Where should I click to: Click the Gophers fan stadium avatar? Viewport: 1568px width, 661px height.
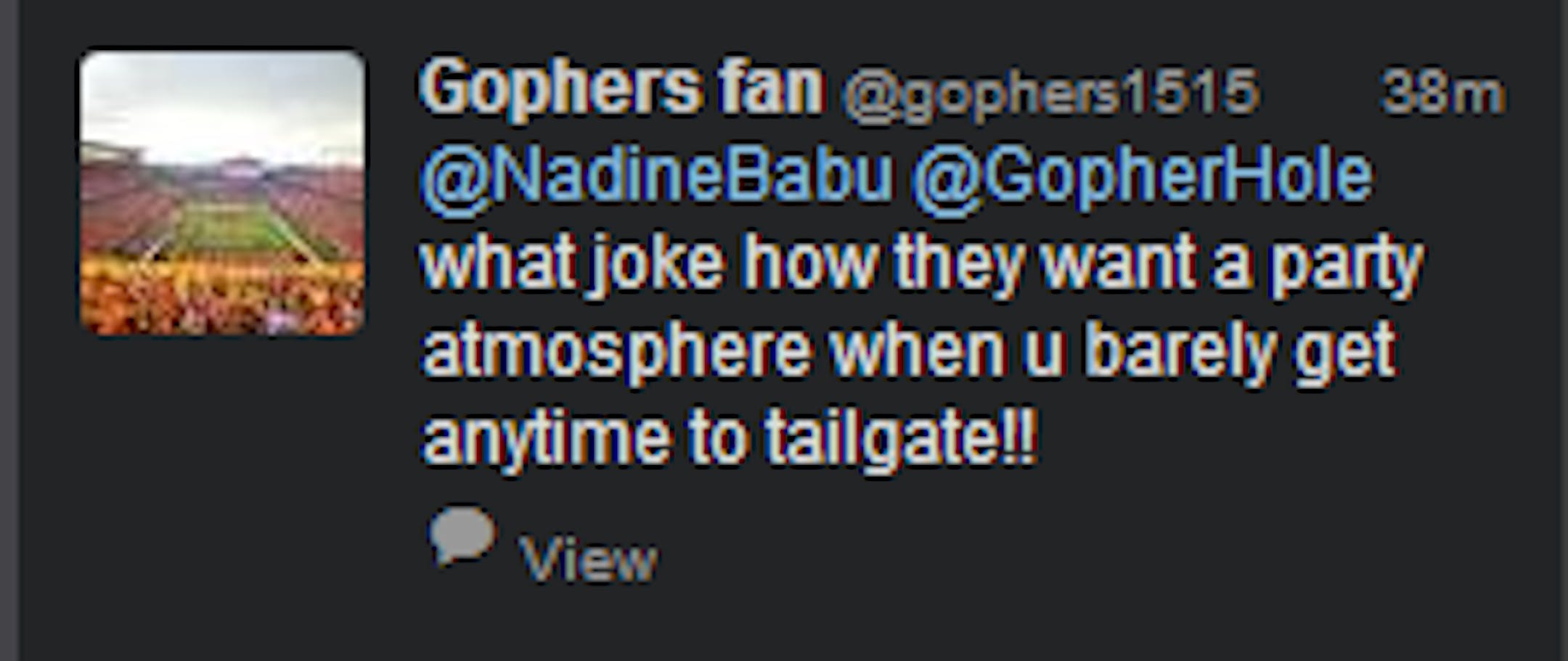[222, 193]
